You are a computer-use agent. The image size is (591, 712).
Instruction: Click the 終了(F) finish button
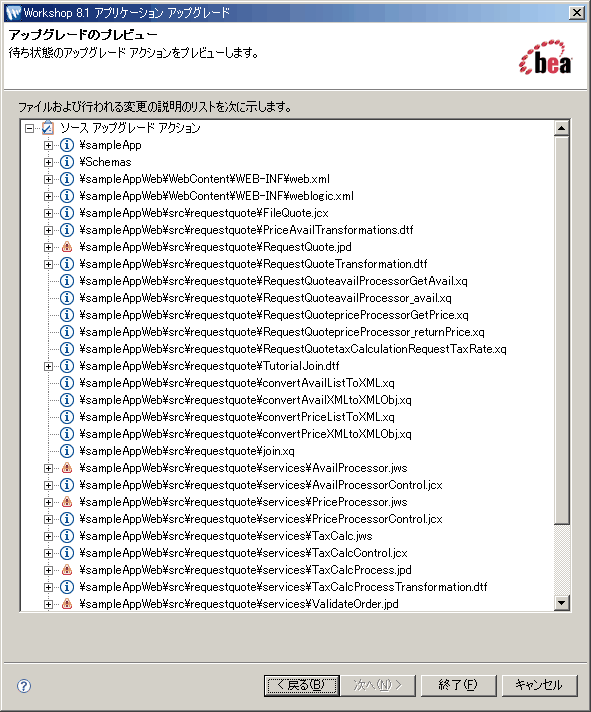coord(458,685)
